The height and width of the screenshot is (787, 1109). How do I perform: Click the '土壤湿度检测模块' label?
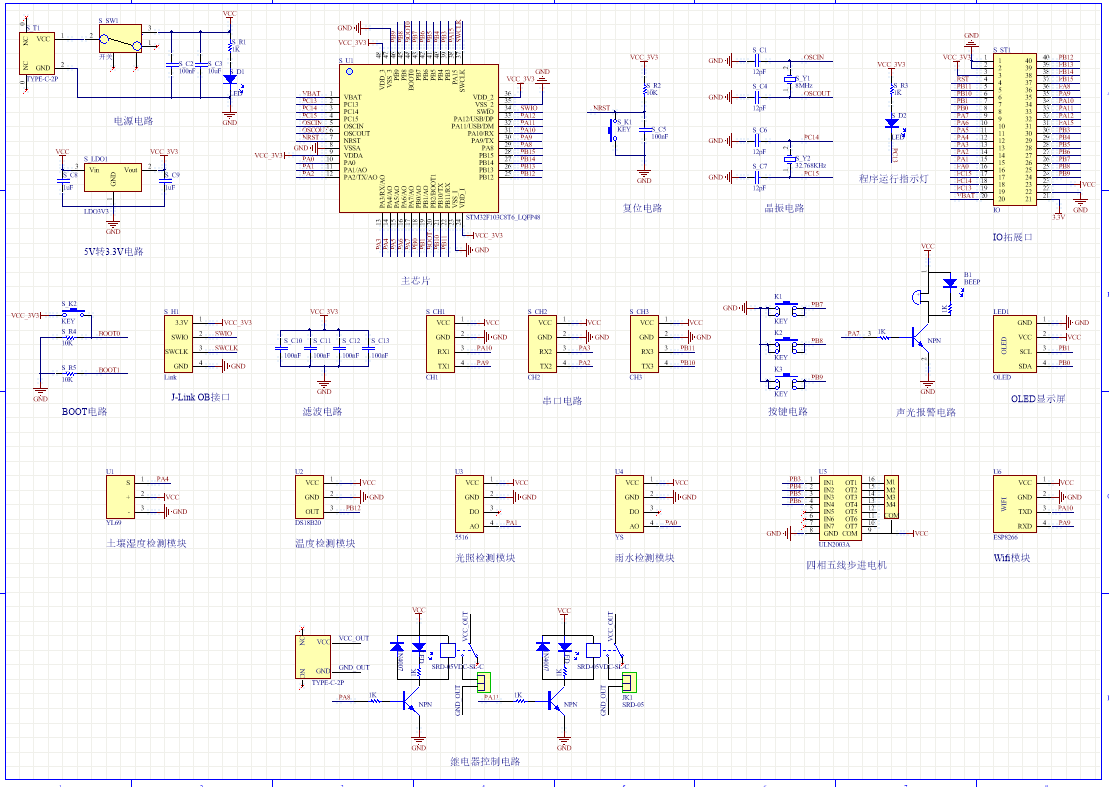click(x=146, y=543)
